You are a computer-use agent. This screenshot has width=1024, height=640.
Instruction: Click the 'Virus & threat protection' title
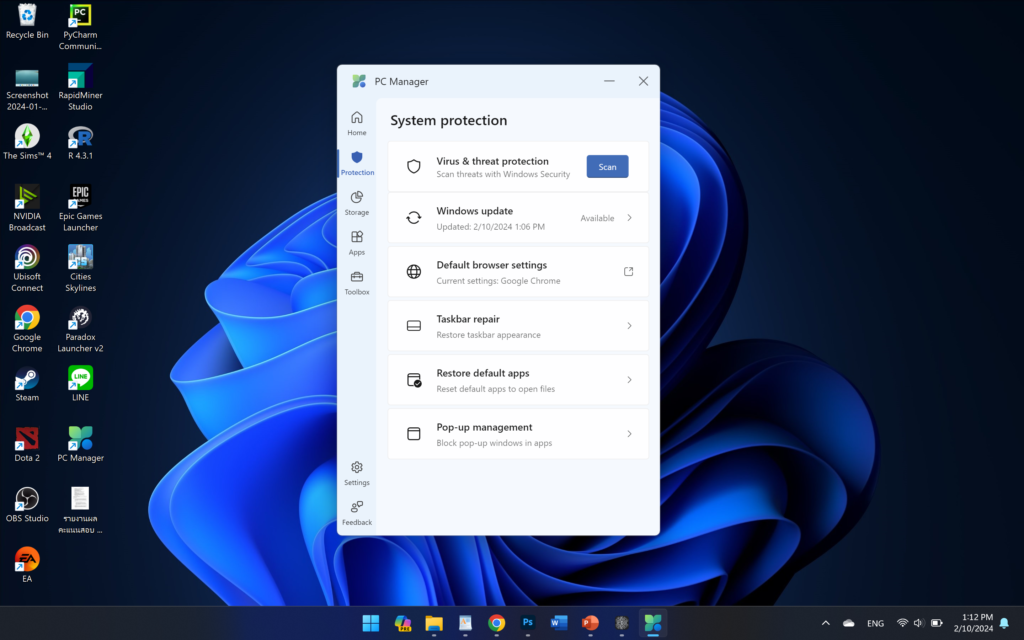492,161
